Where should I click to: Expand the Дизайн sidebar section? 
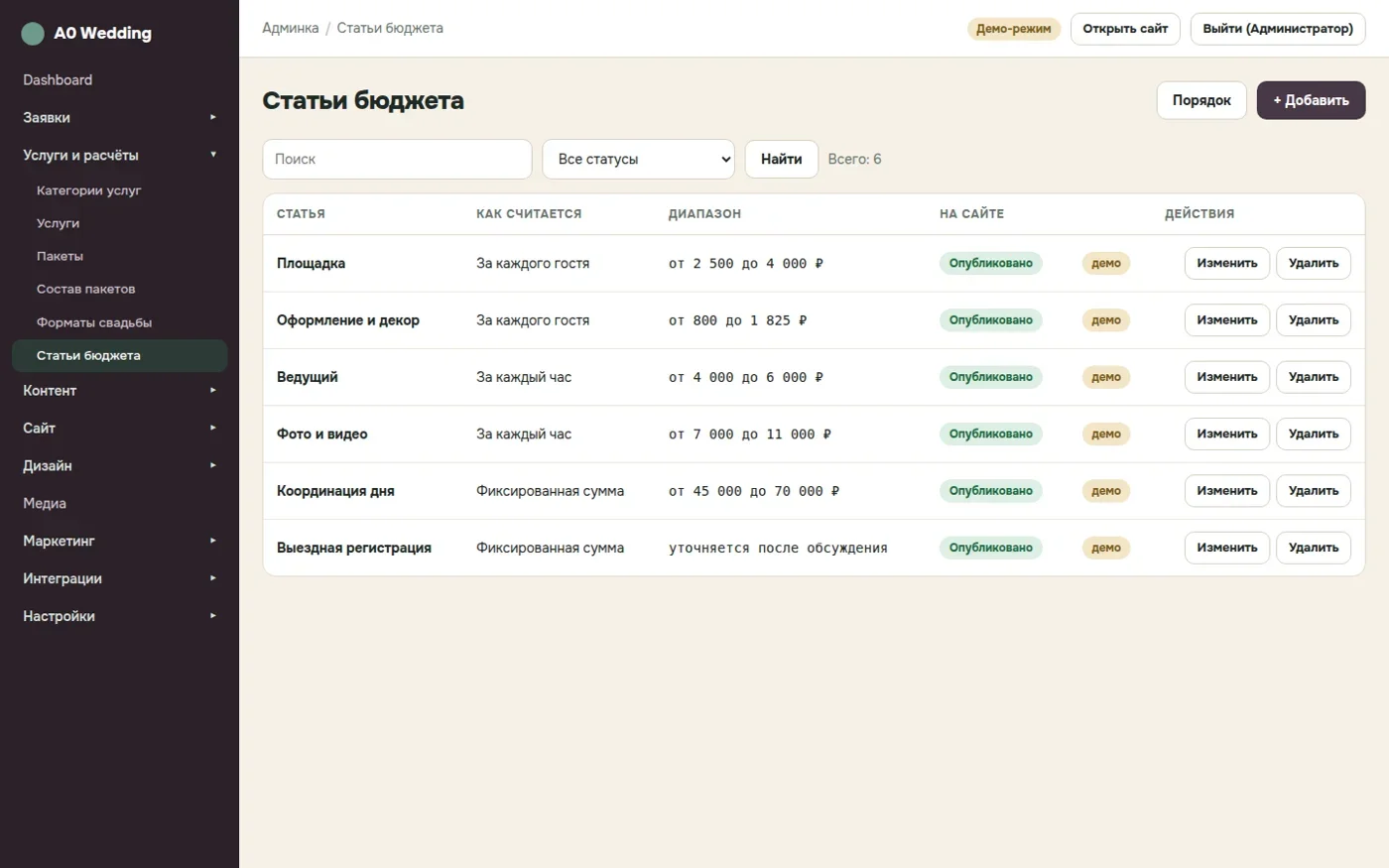tap(119, 466)
